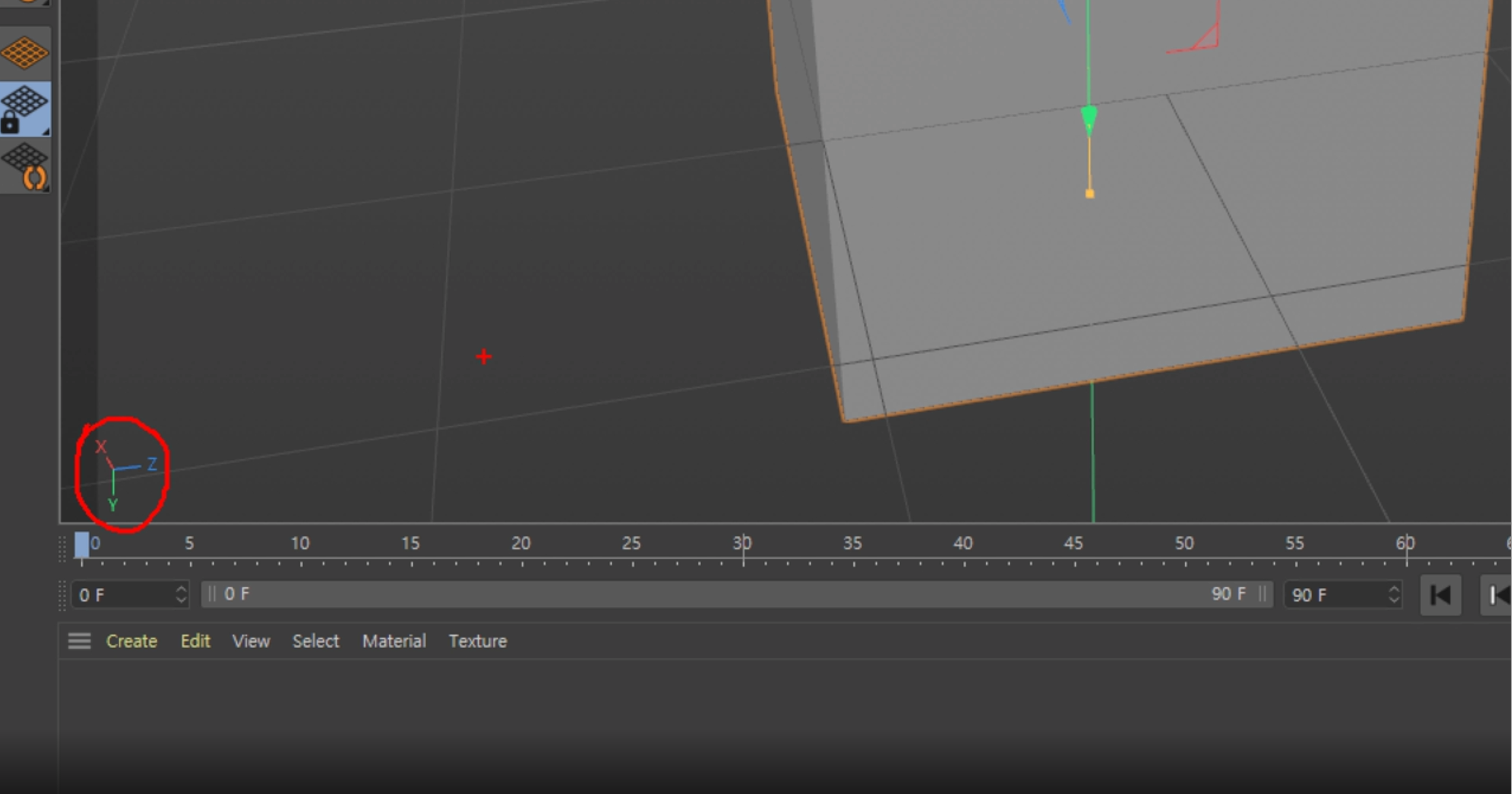Screen dimensions: 1512x794
Task: Click the Planar Workplane icon with orange arrows
Action: tap(24, 165)
